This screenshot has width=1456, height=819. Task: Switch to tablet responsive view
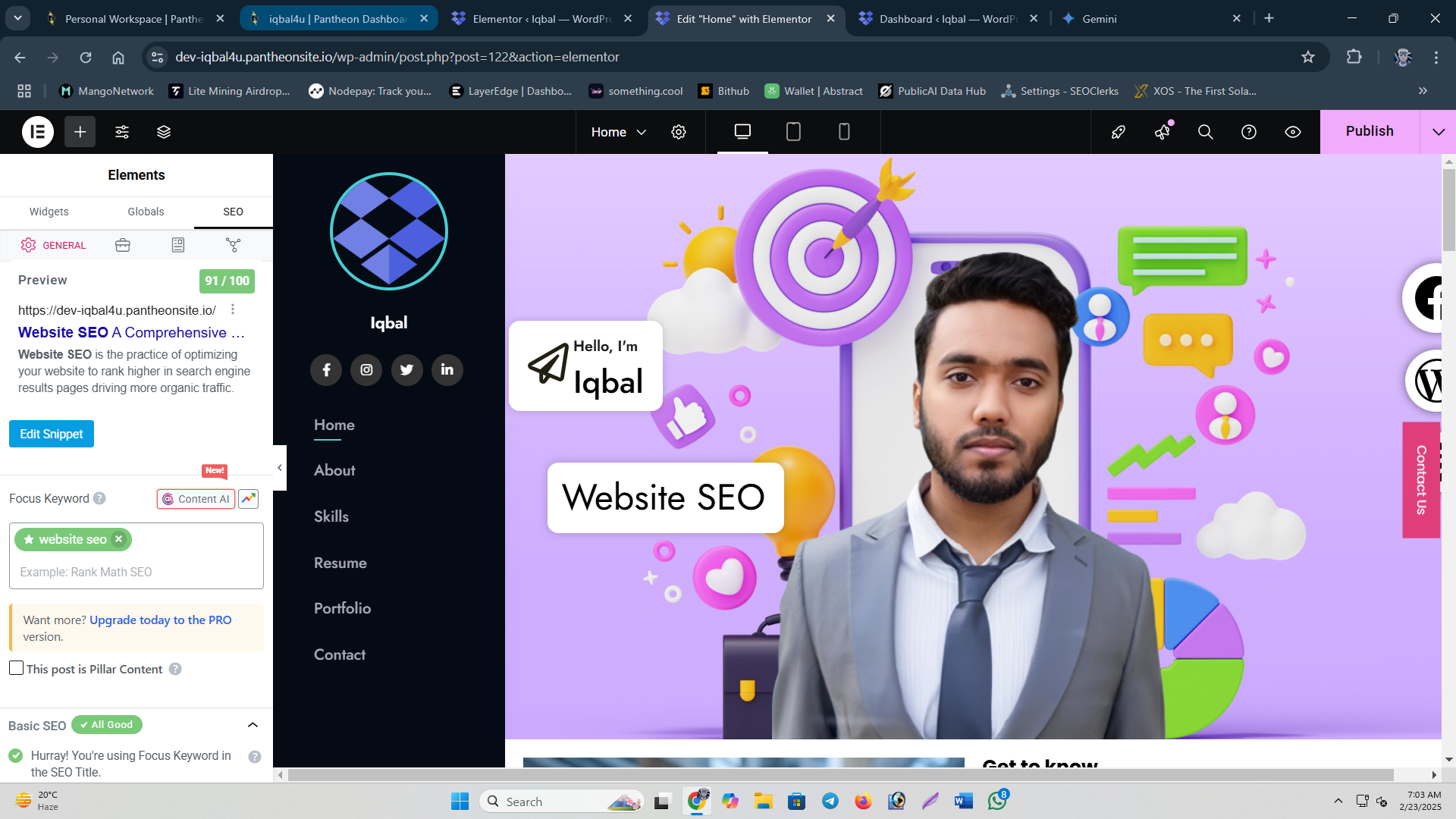tap(793, 131)
